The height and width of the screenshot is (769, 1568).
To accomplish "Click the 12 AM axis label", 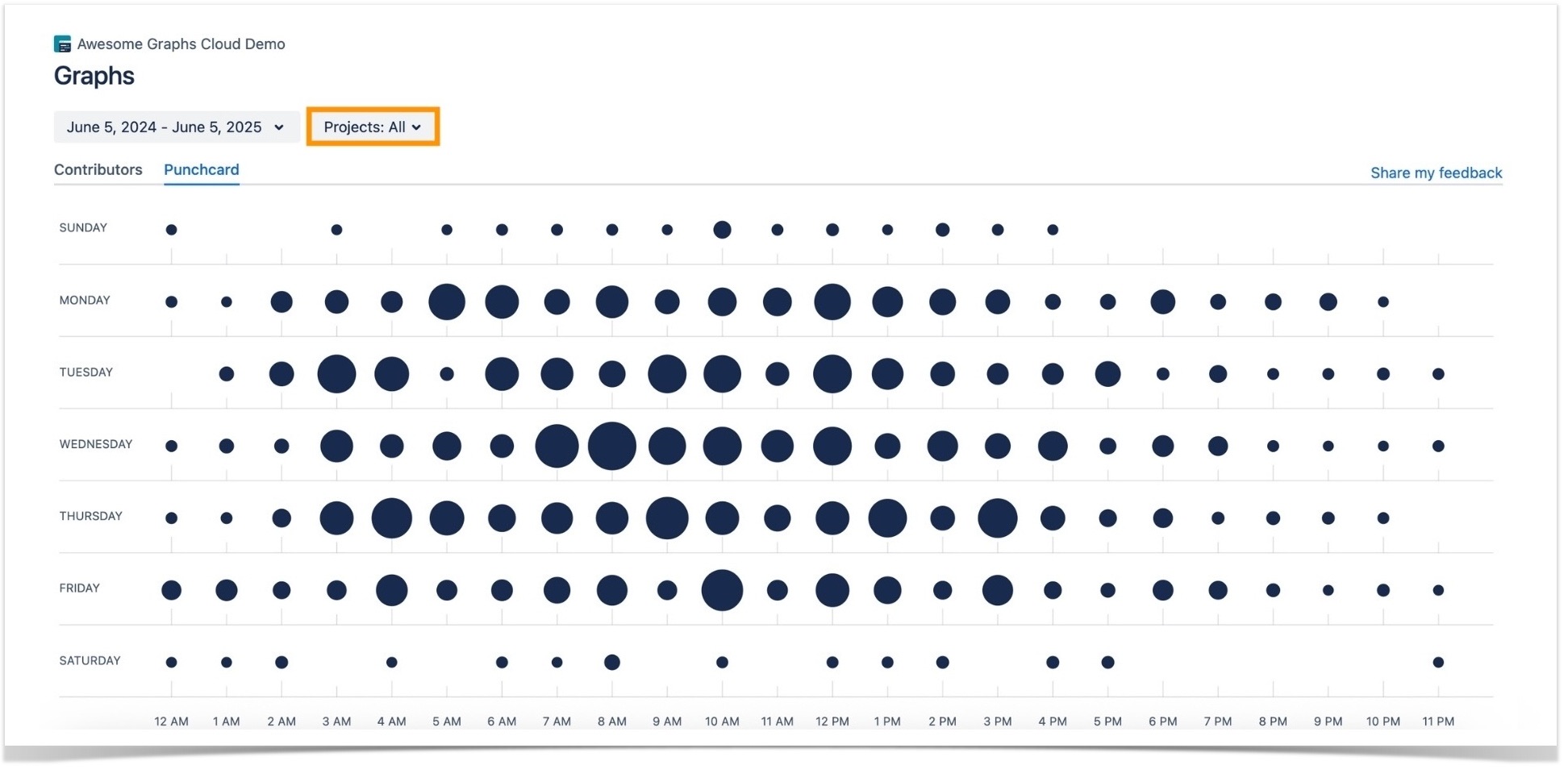I will pyautogui.click(x=171, y=721).
